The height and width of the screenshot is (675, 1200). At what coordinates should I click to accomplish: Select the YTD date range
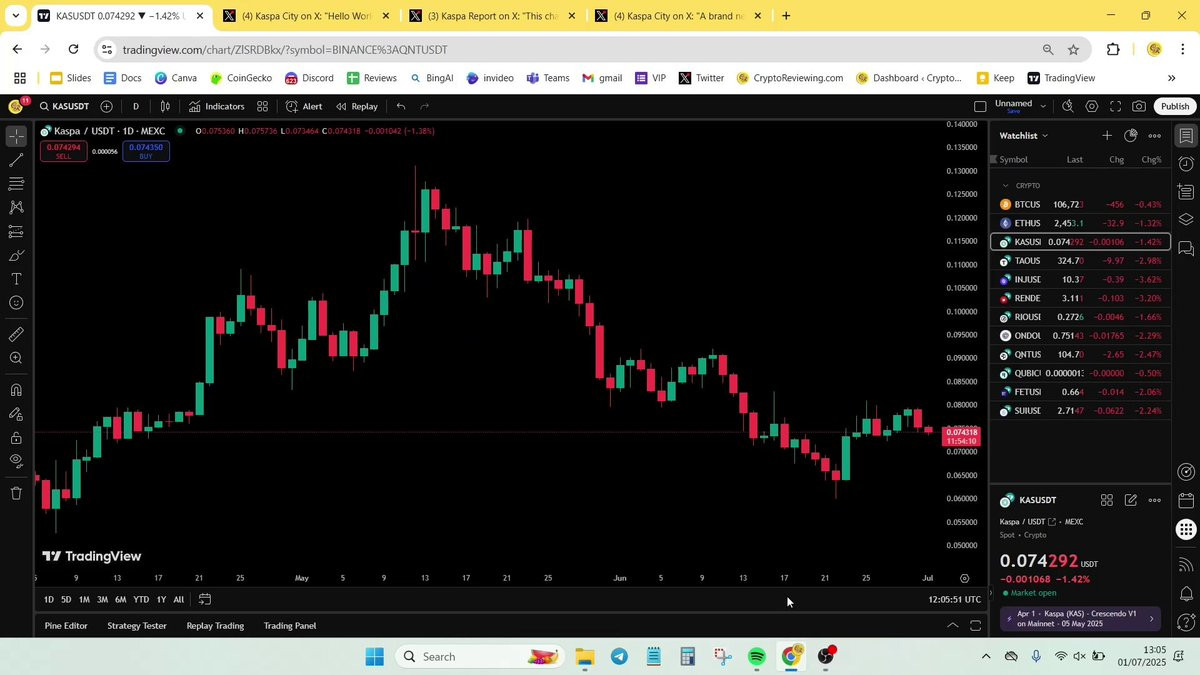pyautogui.click(x=141, y=599)
